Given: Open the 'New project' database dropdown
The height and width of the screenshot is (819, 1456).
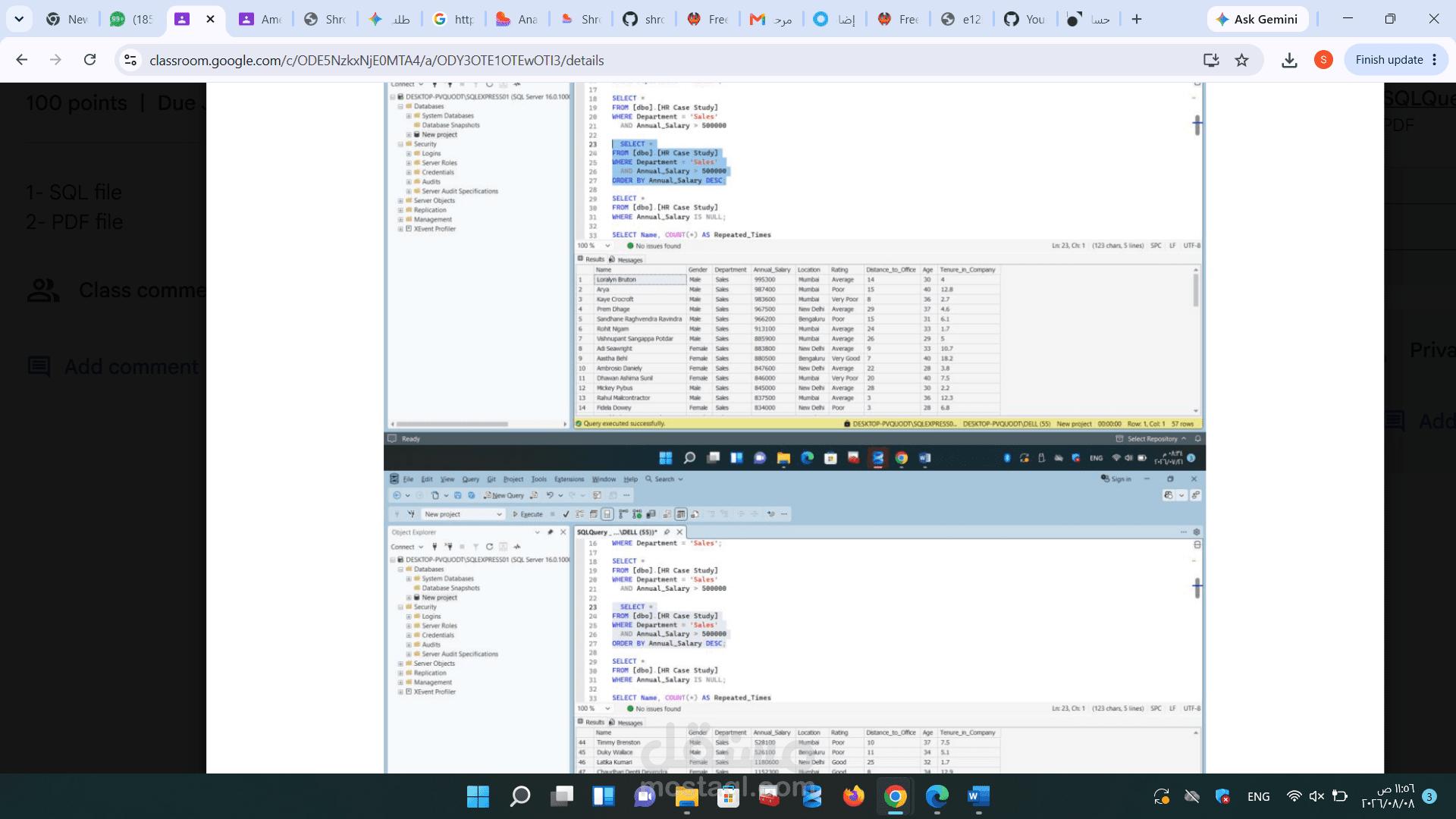Looking at the screenshot, I should click(463, 514).
